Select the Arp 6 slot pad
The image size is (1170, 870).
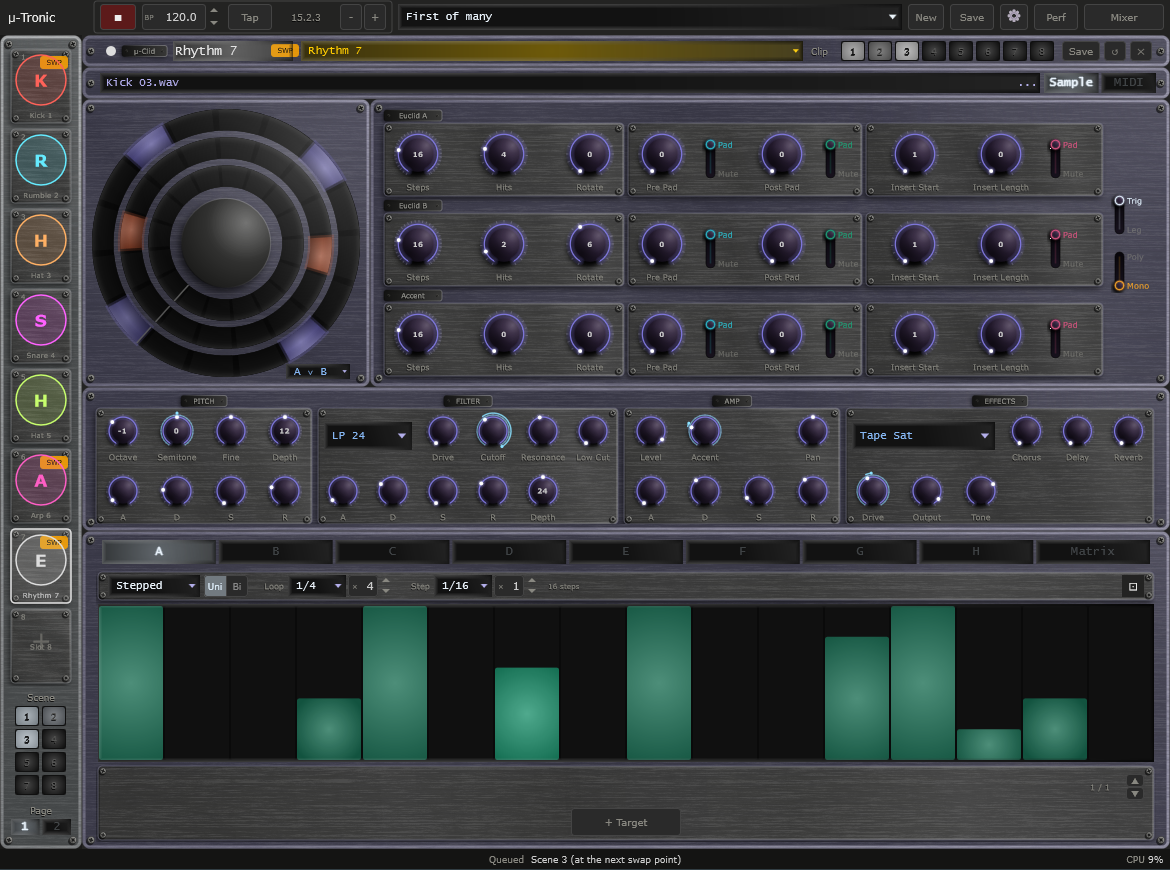pyautogui.click(x=41, y=481)
